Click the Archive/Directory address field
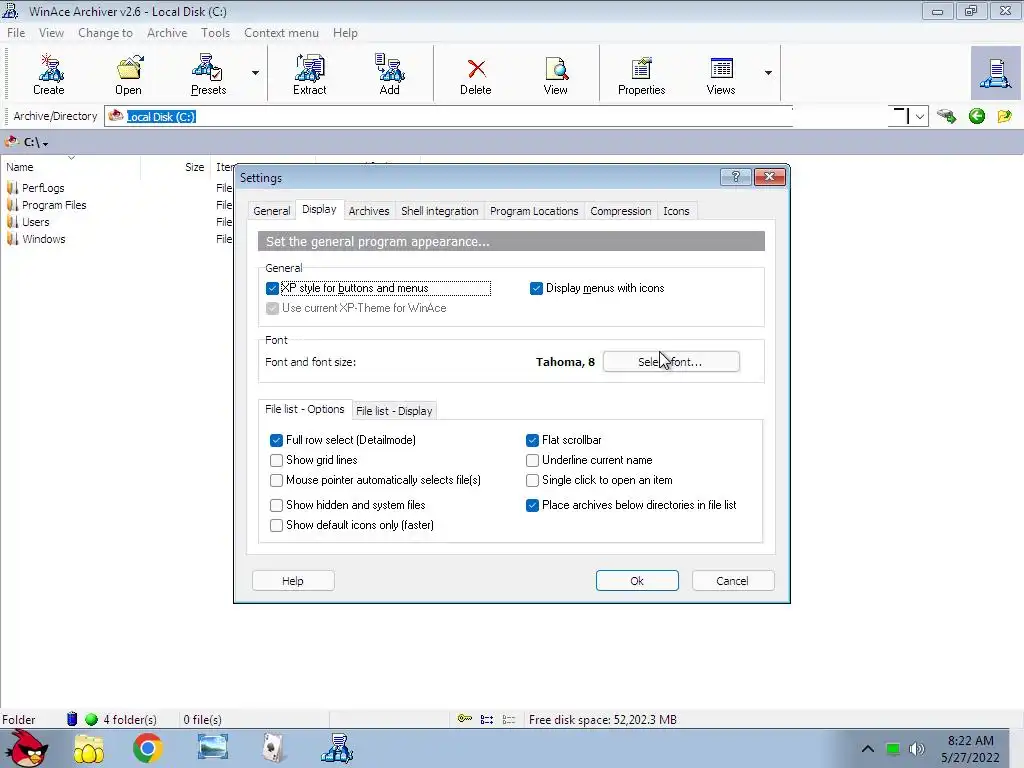1024x768 pixels. pyautogui.click(x=449, y=116)
